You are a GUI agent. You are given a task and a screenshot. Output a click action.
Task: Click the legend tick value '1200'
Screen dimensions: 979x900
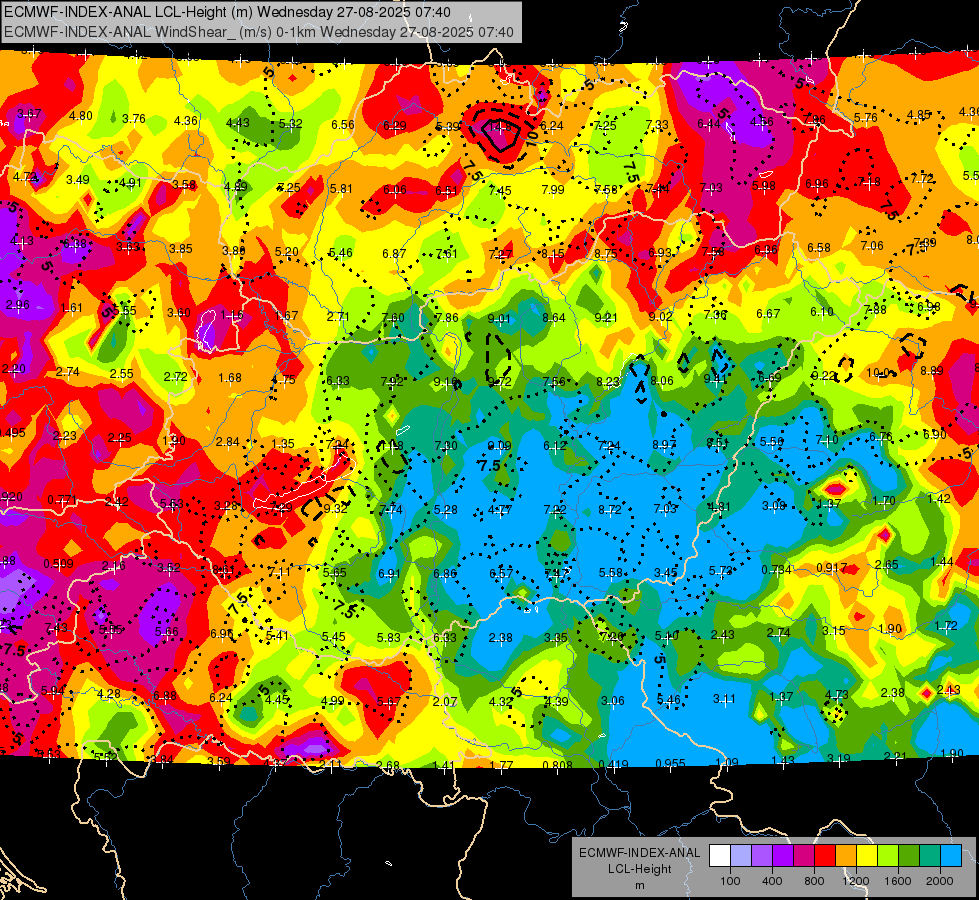(x=855, y=881)
